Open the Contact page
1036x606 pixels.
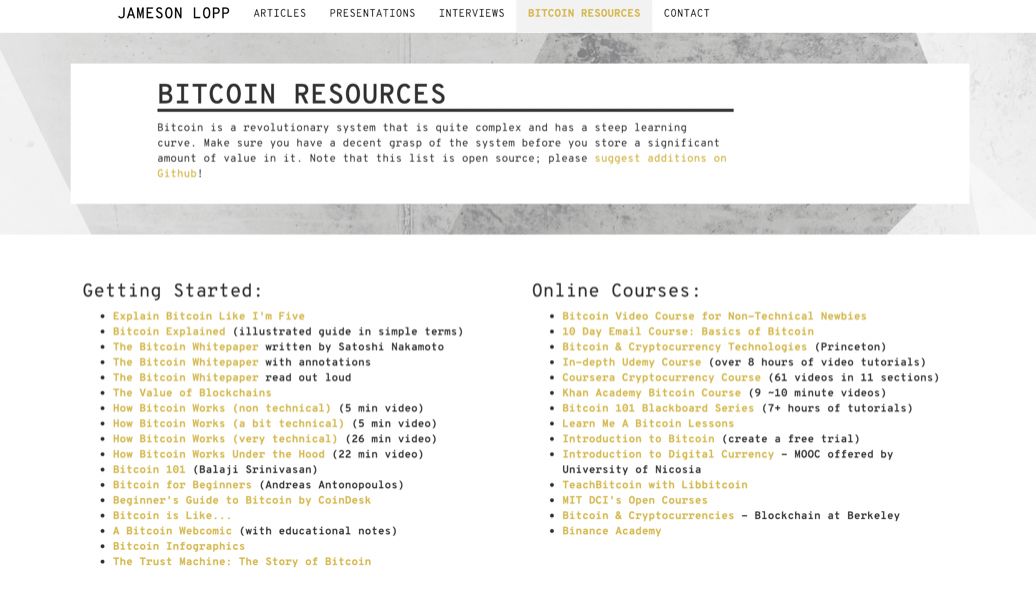[x=686, y=14]
